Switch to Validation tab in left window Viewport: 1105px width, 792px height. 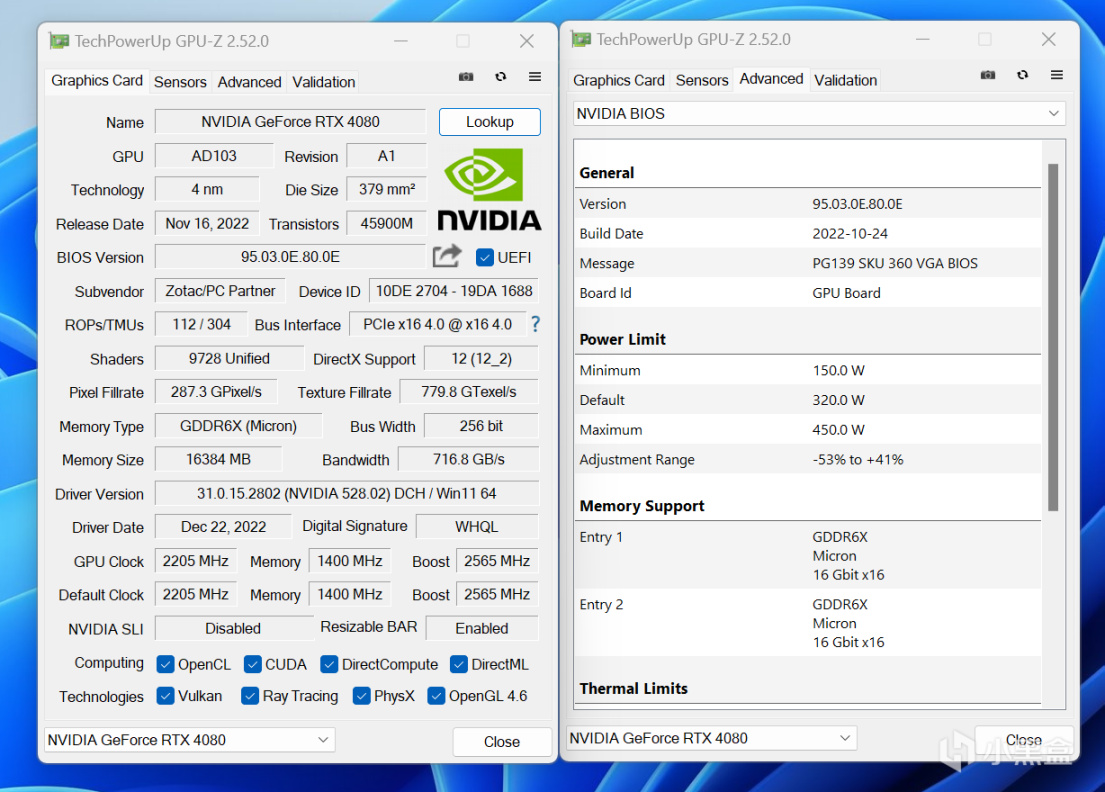pos(323,82)
